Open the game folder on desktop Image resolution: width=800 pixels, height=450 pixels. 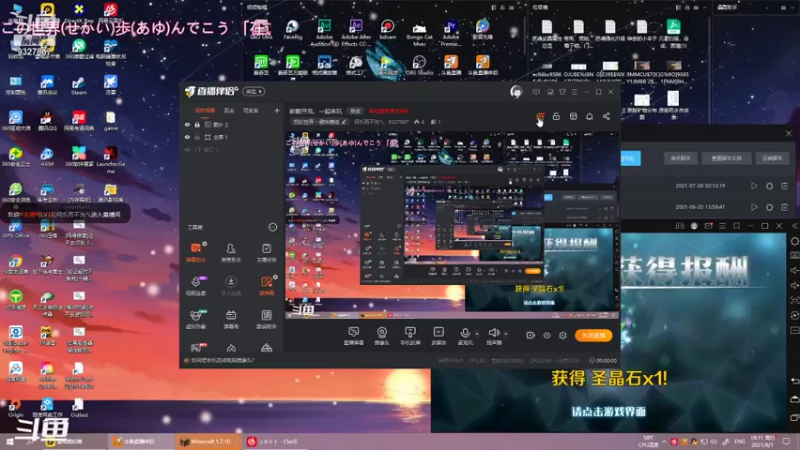[111, 121]
